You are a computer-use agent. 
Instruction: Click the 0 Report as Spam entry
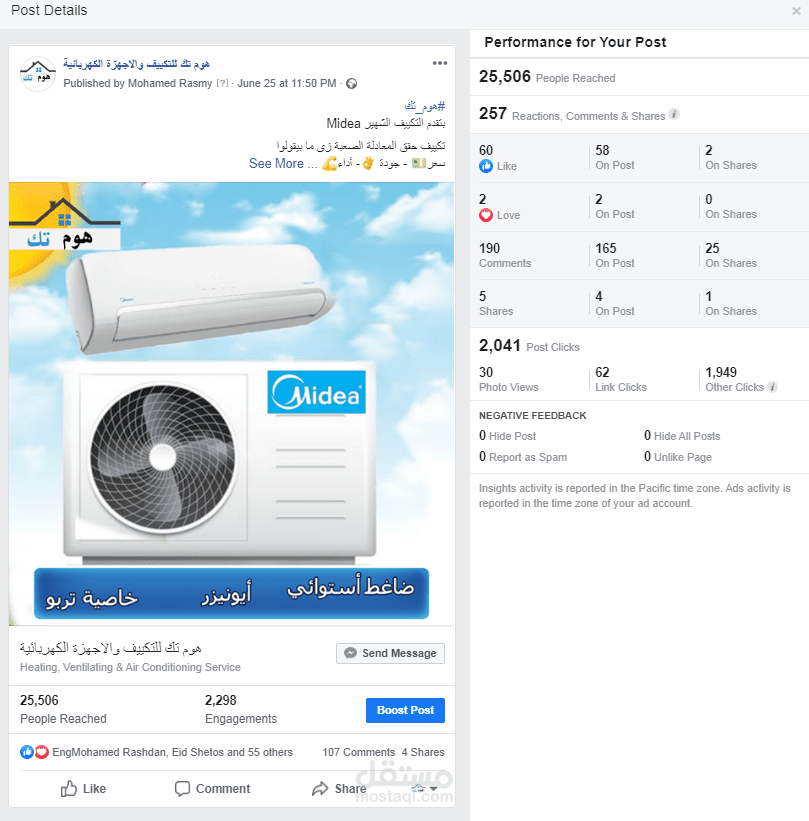pyautogui.click(x=523, y=457)
